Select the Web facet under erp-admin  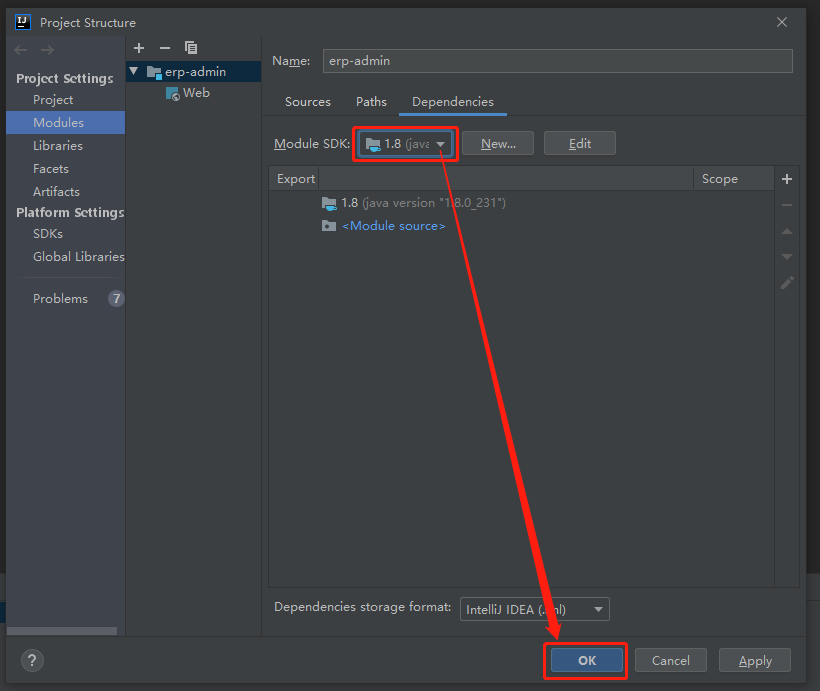pyautogui.click(x=188, y=93)
